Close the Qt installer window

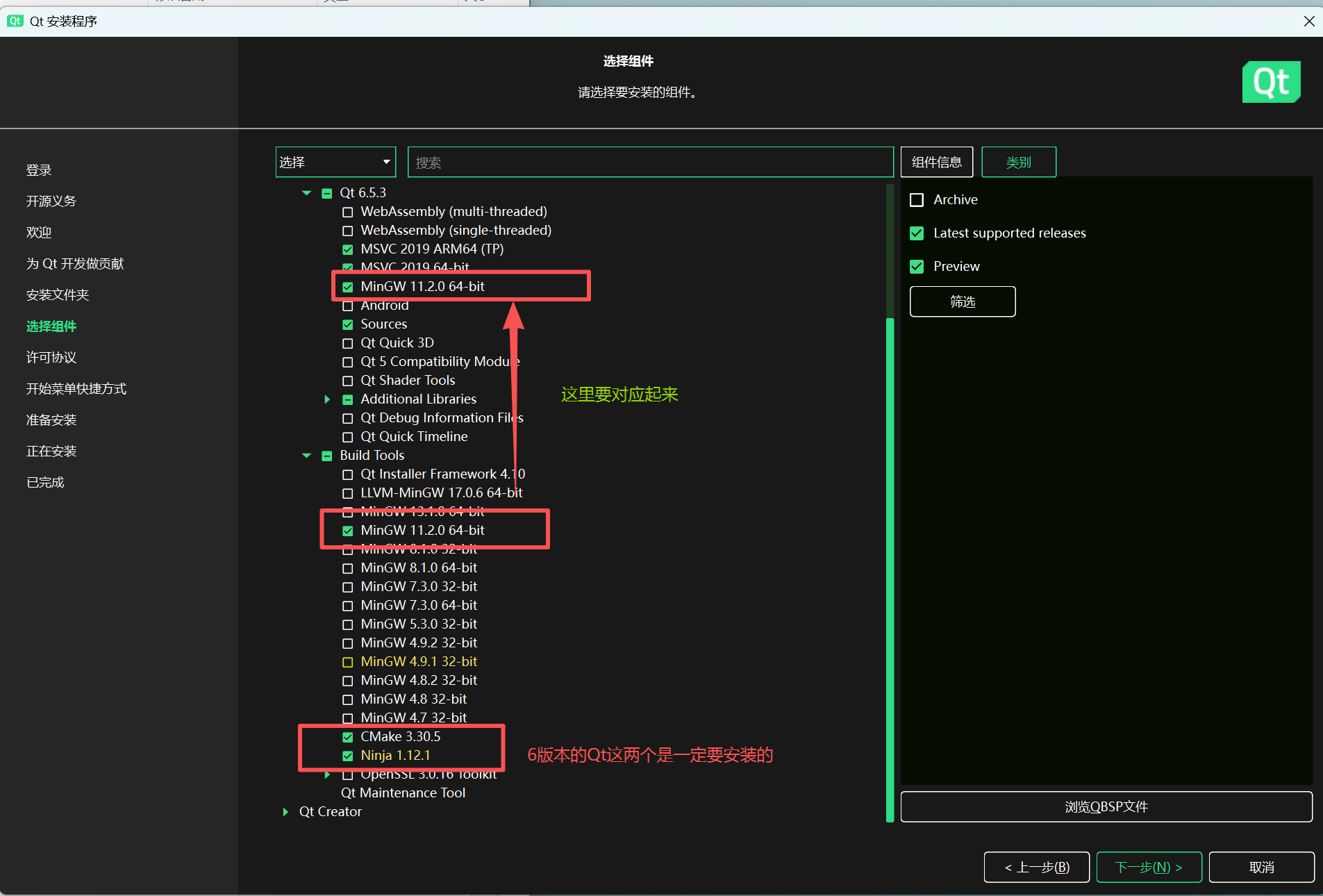[x=1309, y=21]
